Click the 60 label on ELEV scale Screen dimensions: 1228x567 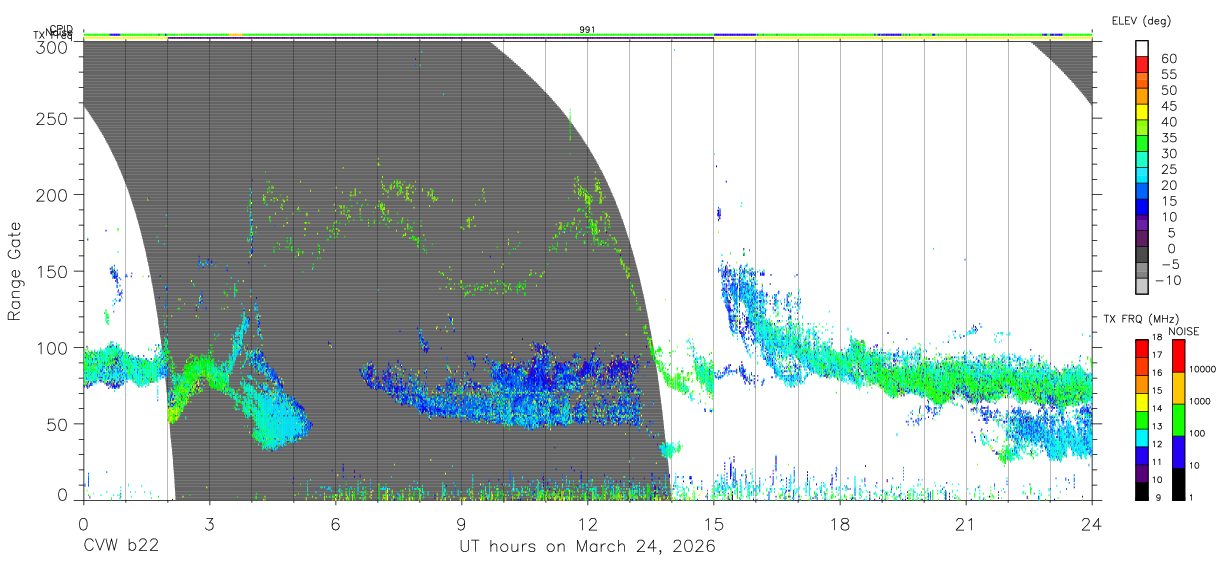(1167, 58)
